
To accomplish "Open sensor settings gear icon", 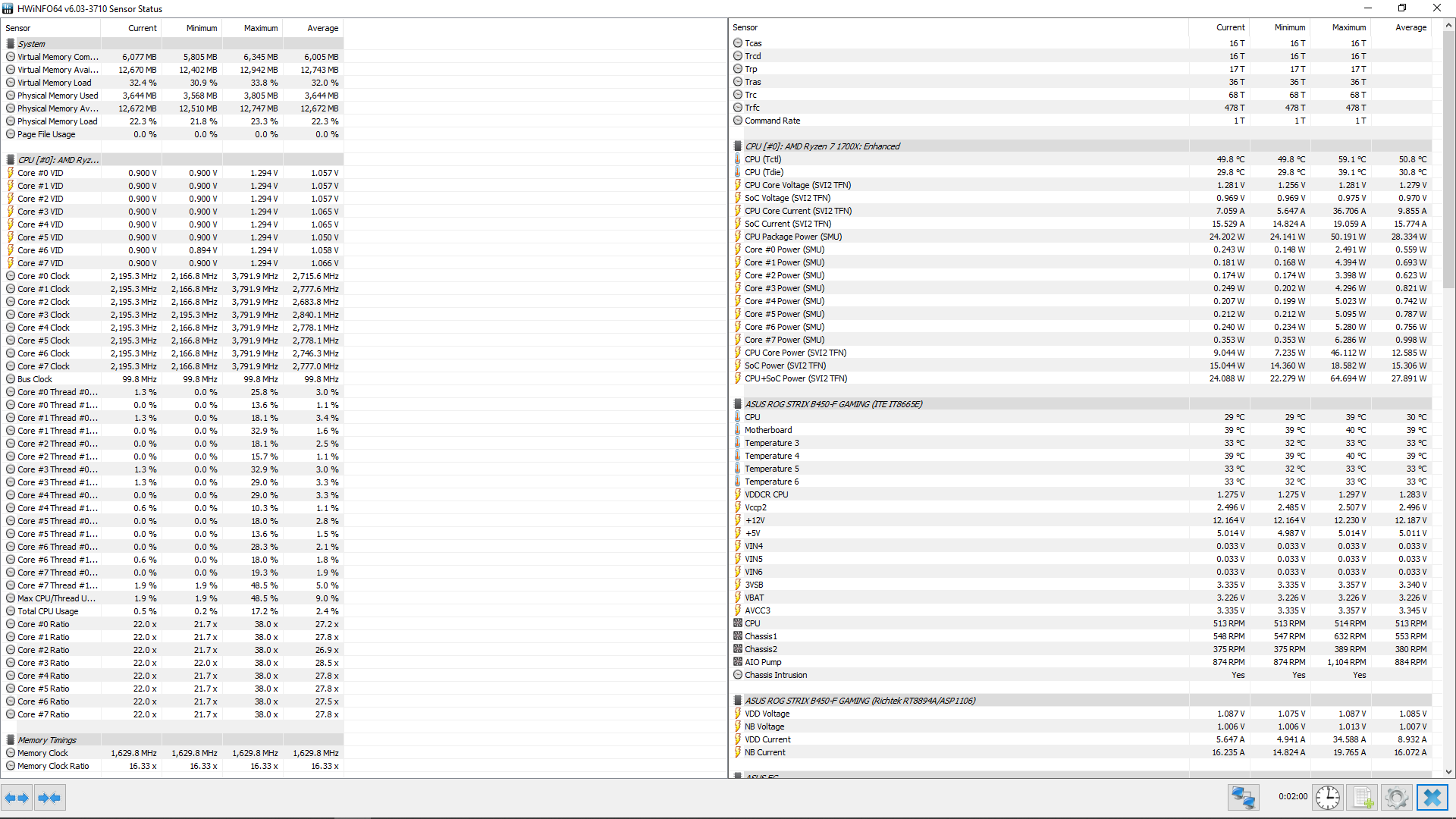I will point(1397,798).
